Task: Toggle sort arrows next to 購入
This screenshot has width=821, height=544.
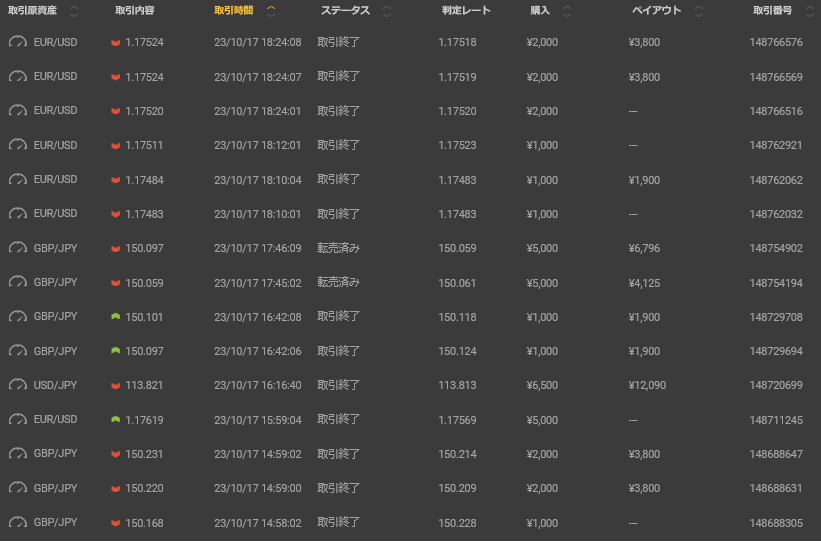Action: (567, 12)
